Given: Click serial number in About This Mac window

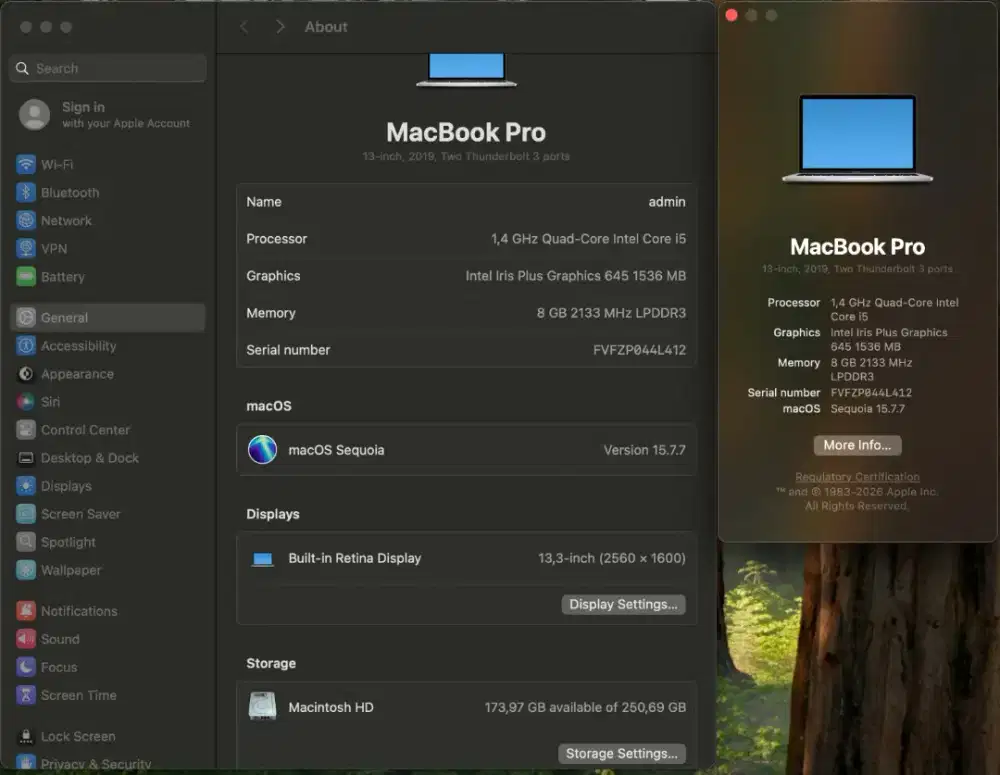Looking at the screenshot, I should tap(871, 392).
